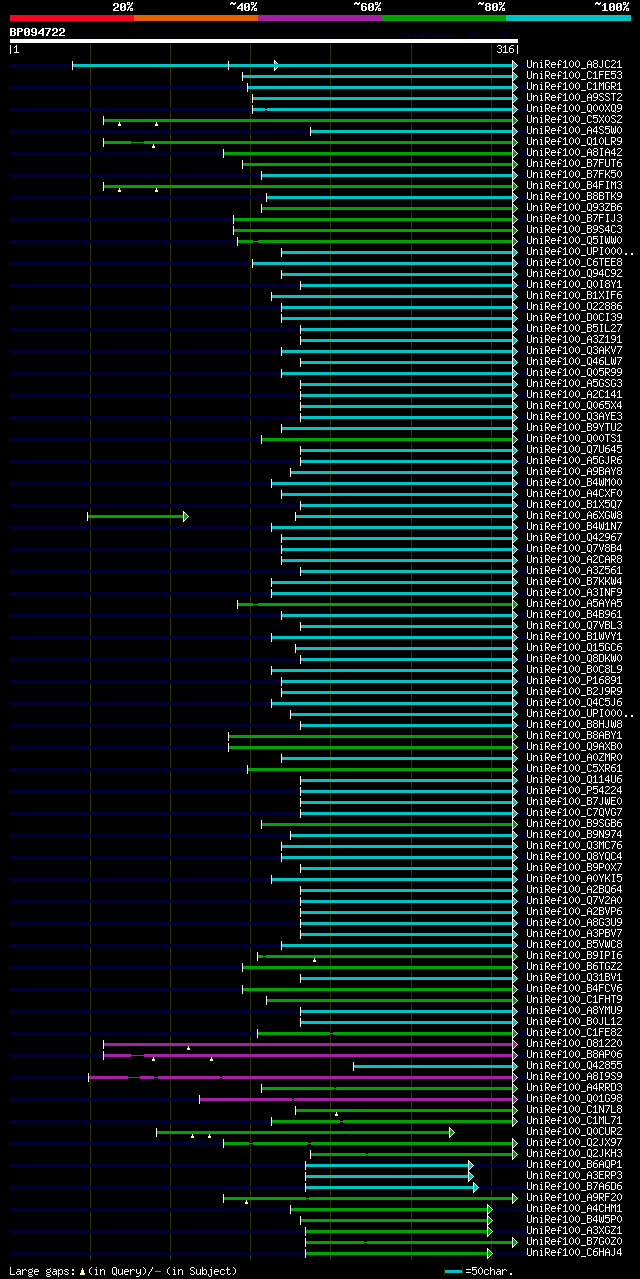
Task: Select the UniRef100_A2CAR8 label
Action: point(574,560)
